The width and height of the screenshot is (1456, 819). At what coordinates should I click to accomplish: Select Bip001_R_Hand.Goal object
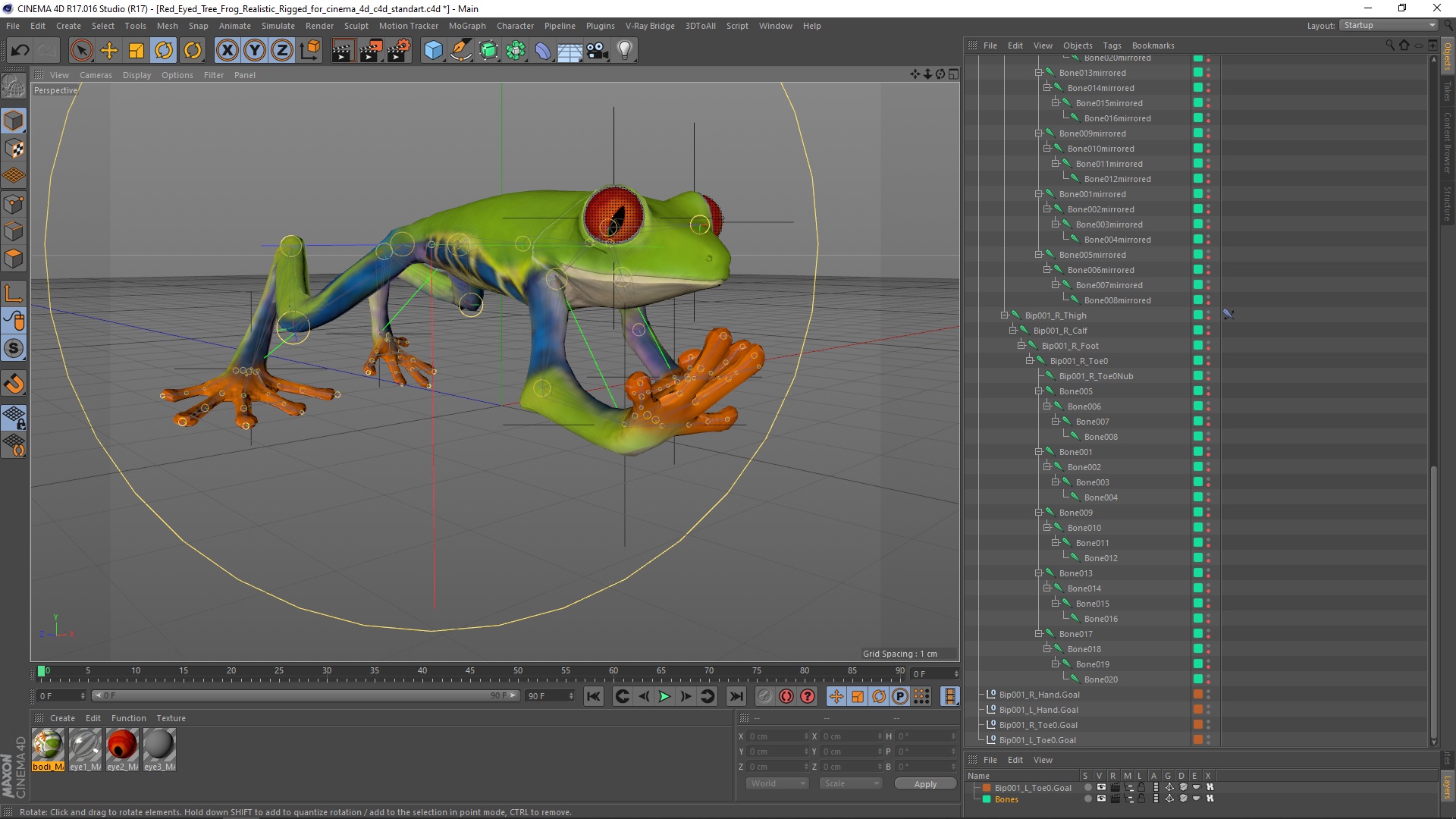1039,695
